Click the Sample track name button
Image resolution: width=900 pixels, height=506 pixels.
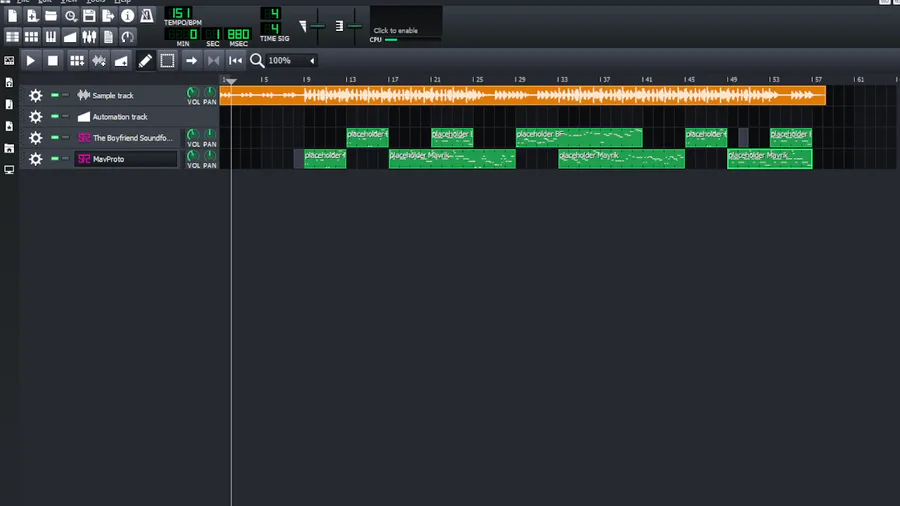(x=126, y=95)
